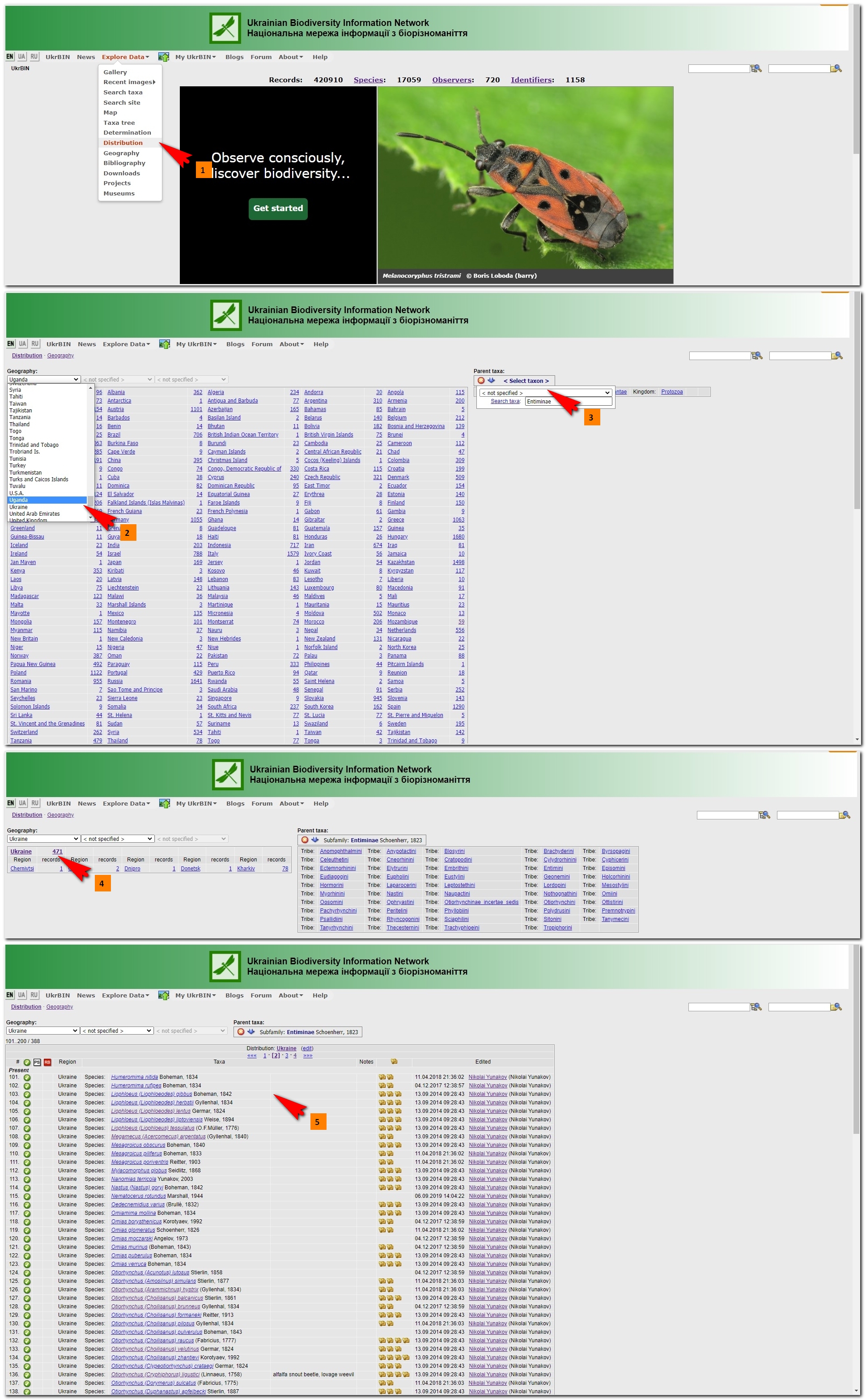866x1400 pixels.
Task: Click the Get started button
Action: 278,208
